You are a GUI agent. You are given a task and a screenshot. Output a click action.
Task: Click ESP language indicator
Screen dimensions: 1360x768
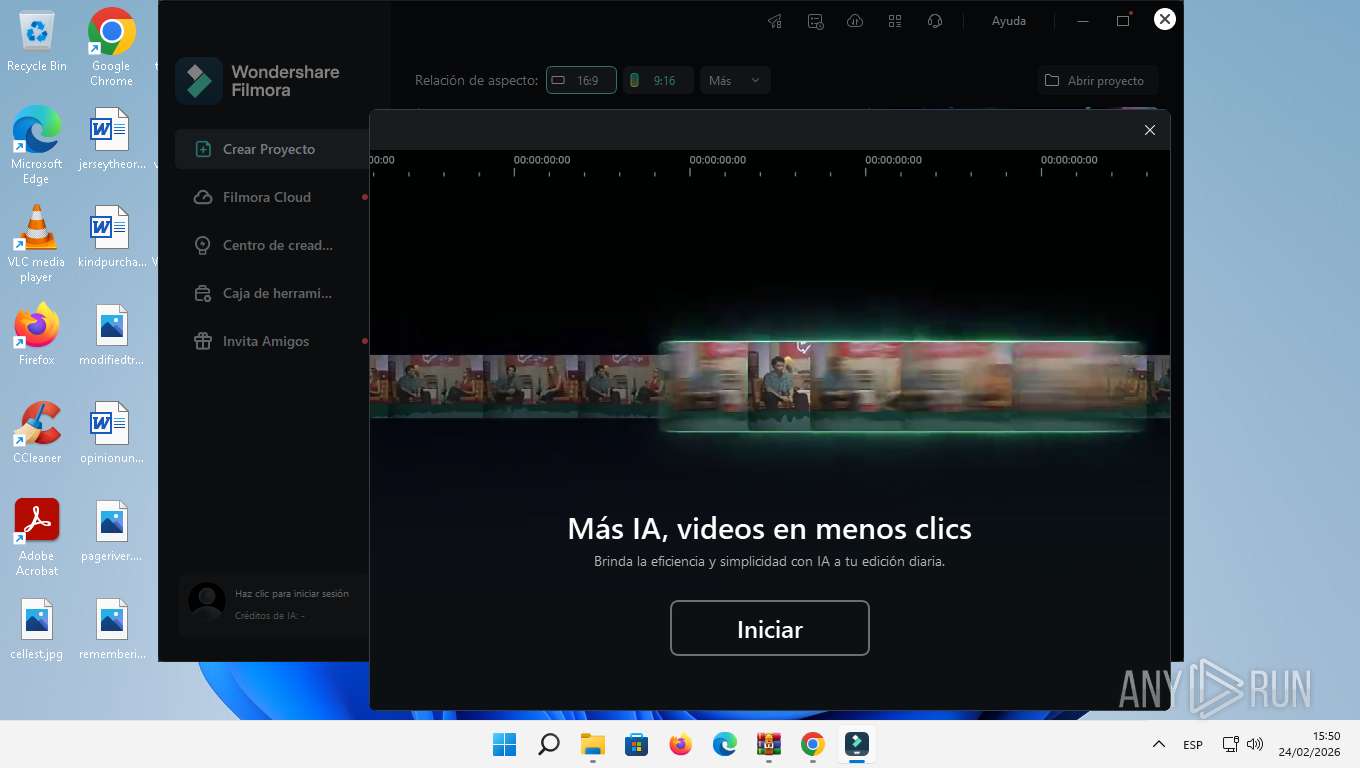1193,745
